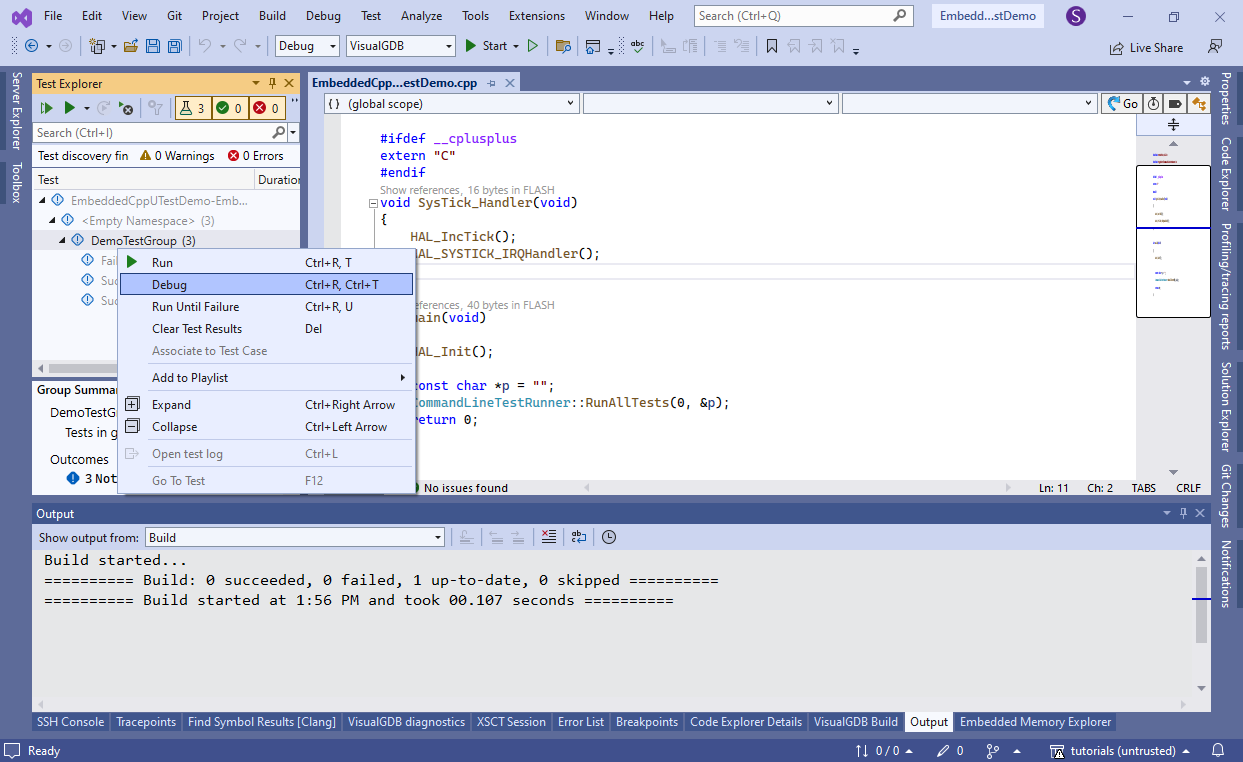Click the New Project icon
This screenshot has width=1243, height=762.
coord(97,46)
